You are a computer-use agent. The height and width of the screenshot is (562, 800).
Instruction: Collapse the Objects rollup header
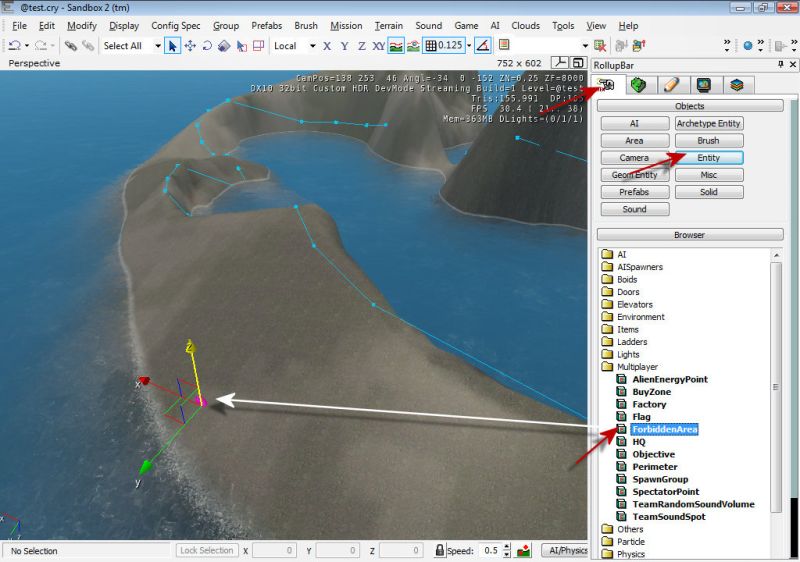[690, 106]
